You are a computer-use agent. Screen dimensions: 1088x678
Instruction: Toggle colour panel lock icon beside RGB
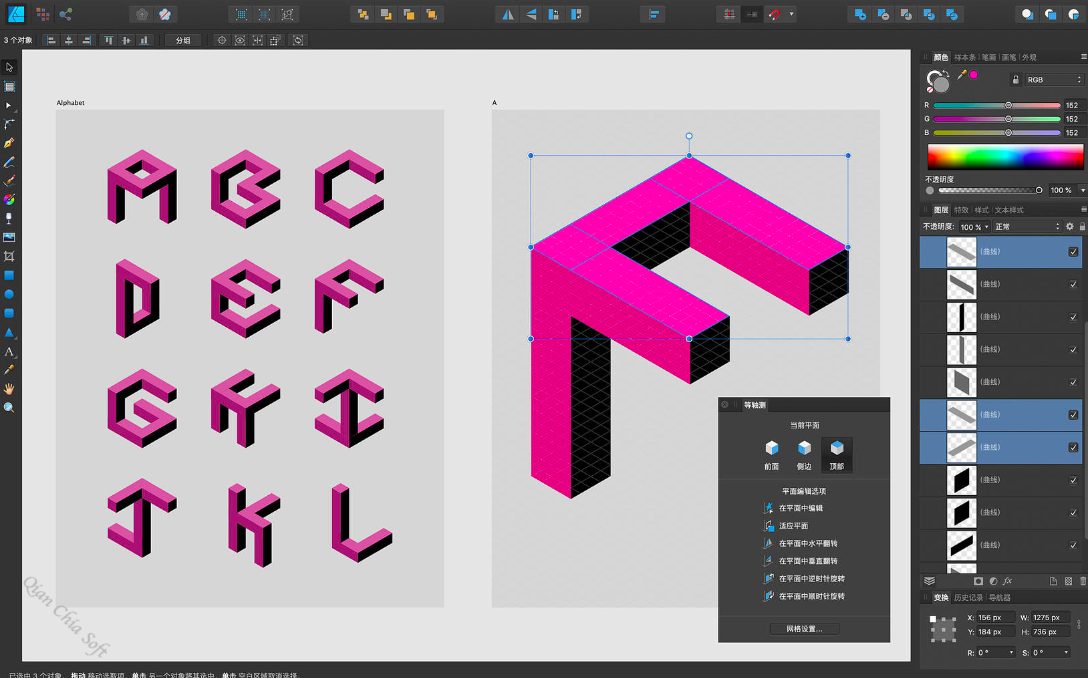click(1015, 80)
